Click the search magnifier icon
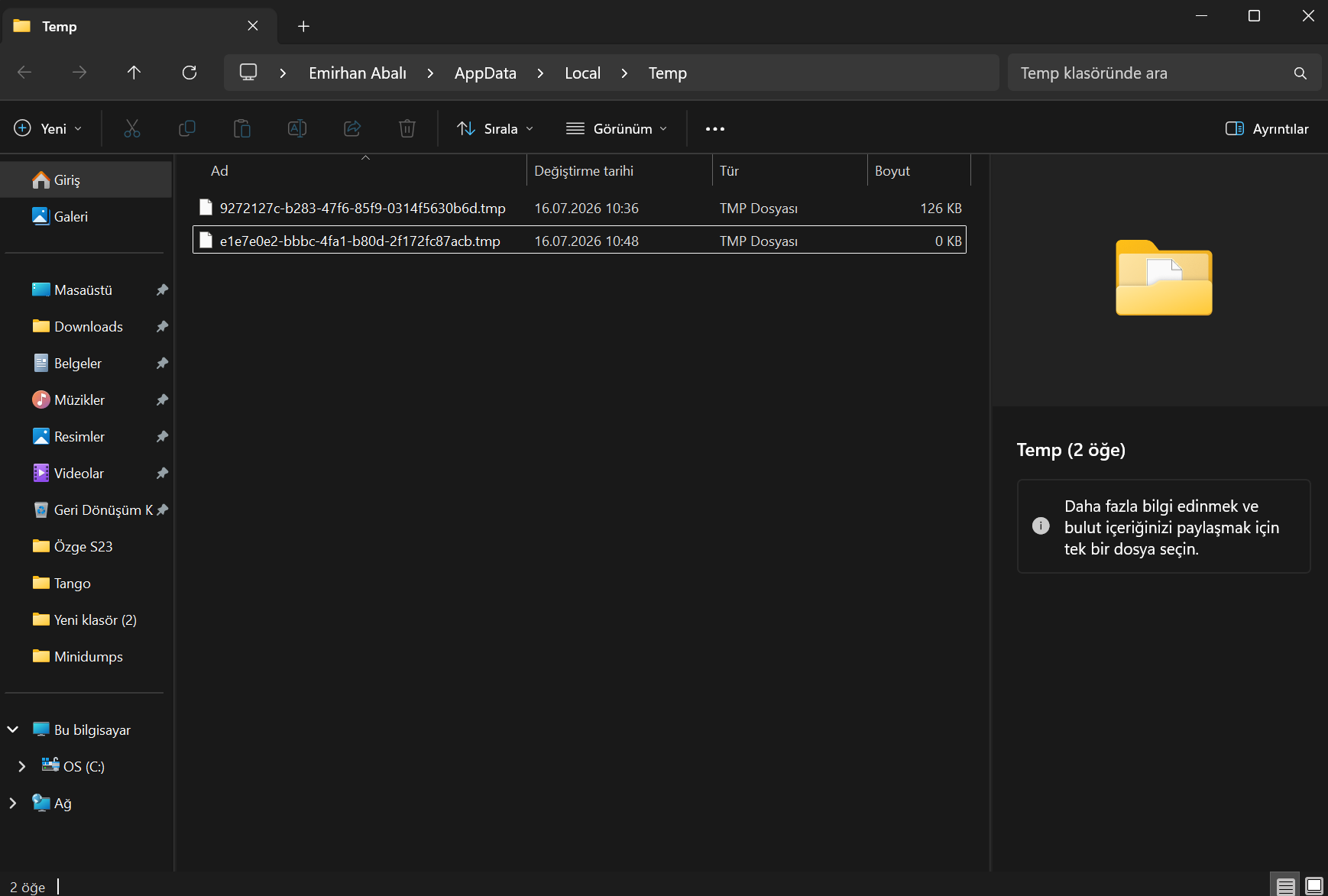 (1300, 73)
